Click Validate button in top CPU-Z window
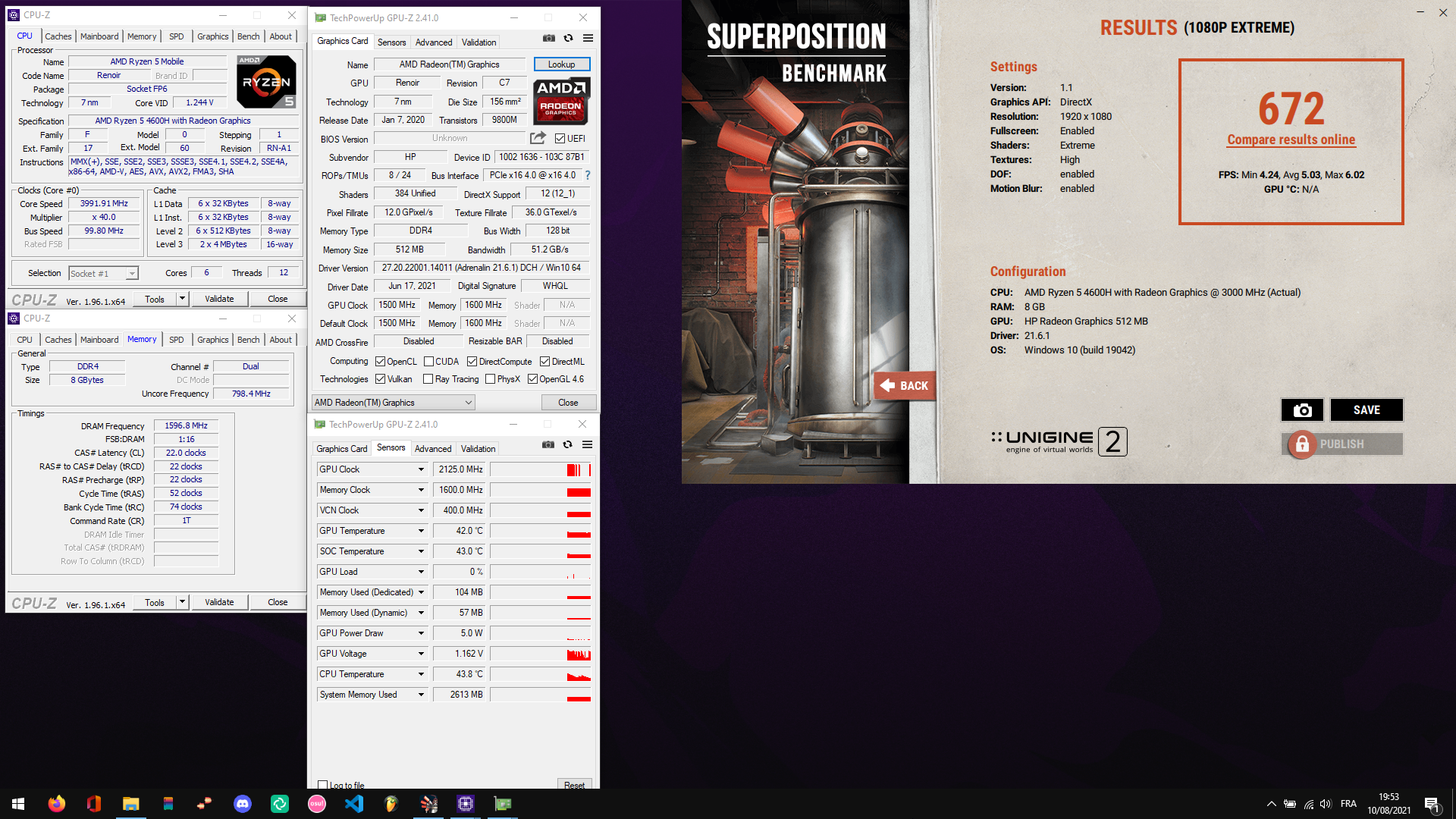1456x819 pixels. [219, 299]
